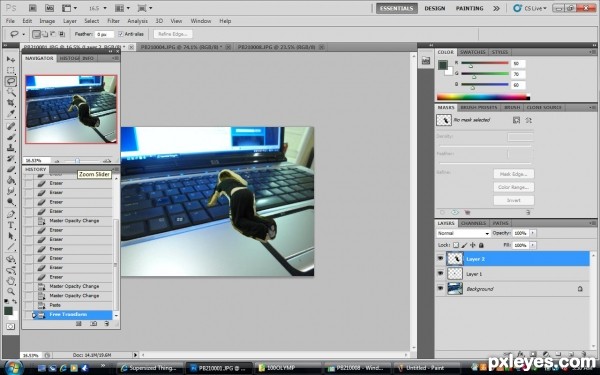Click the Navigator zoom slider handle

[x=78, y=161]
